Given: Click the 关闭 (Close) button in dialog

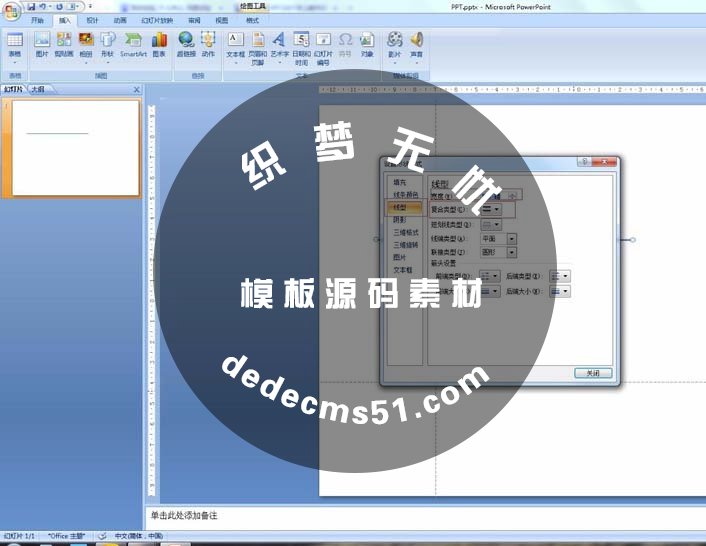Looking at the screenshot, I should (592, 373).
